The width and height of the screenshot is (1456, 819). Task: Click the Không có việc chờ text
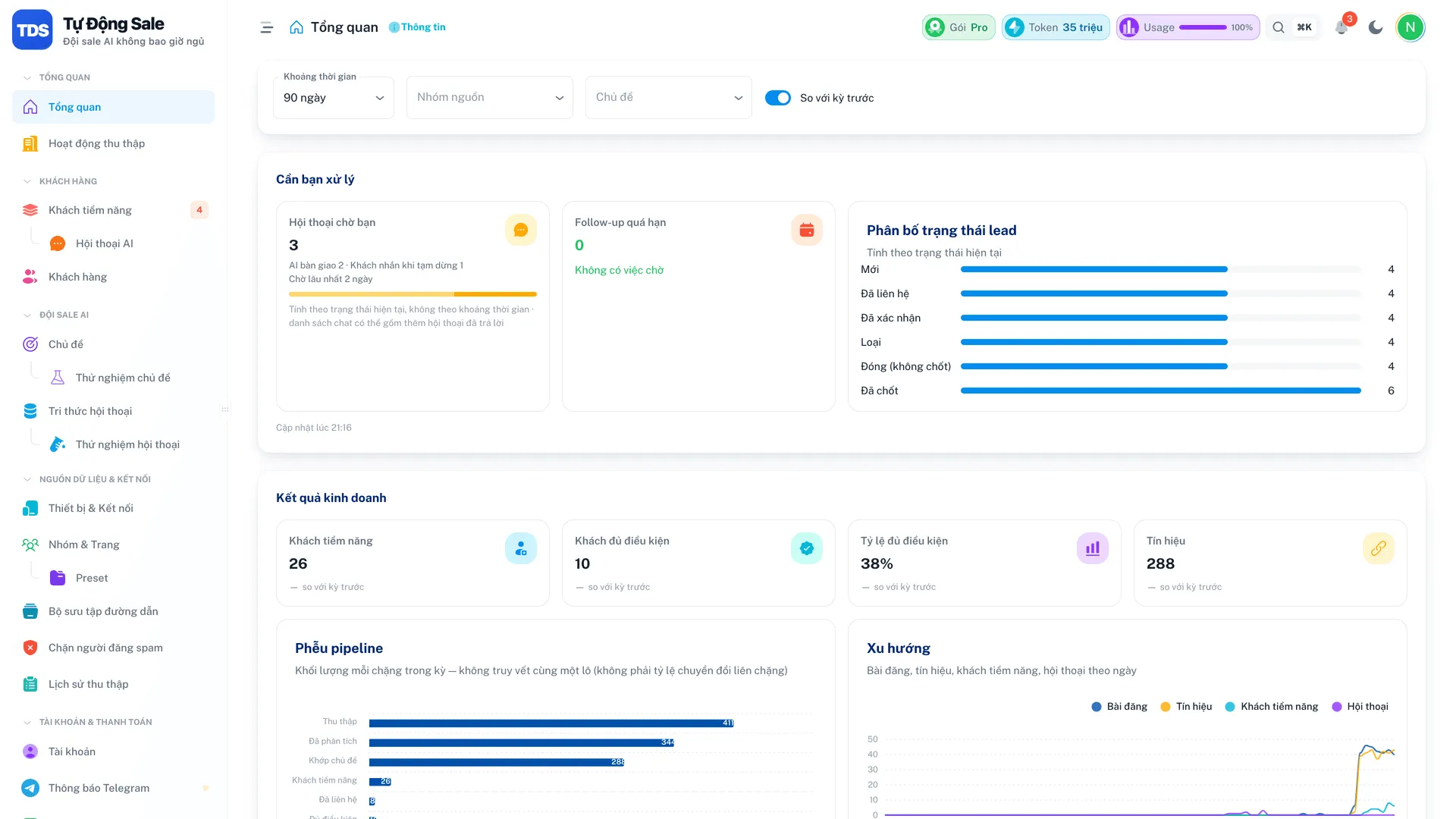619,271
